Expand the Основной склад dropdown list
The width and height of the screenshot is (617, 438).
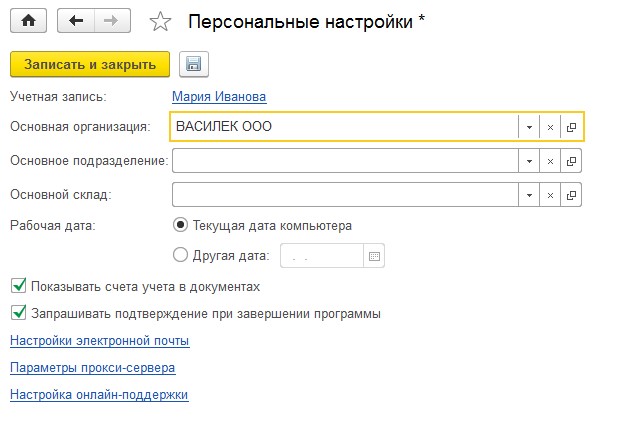[x=529, y=195]
